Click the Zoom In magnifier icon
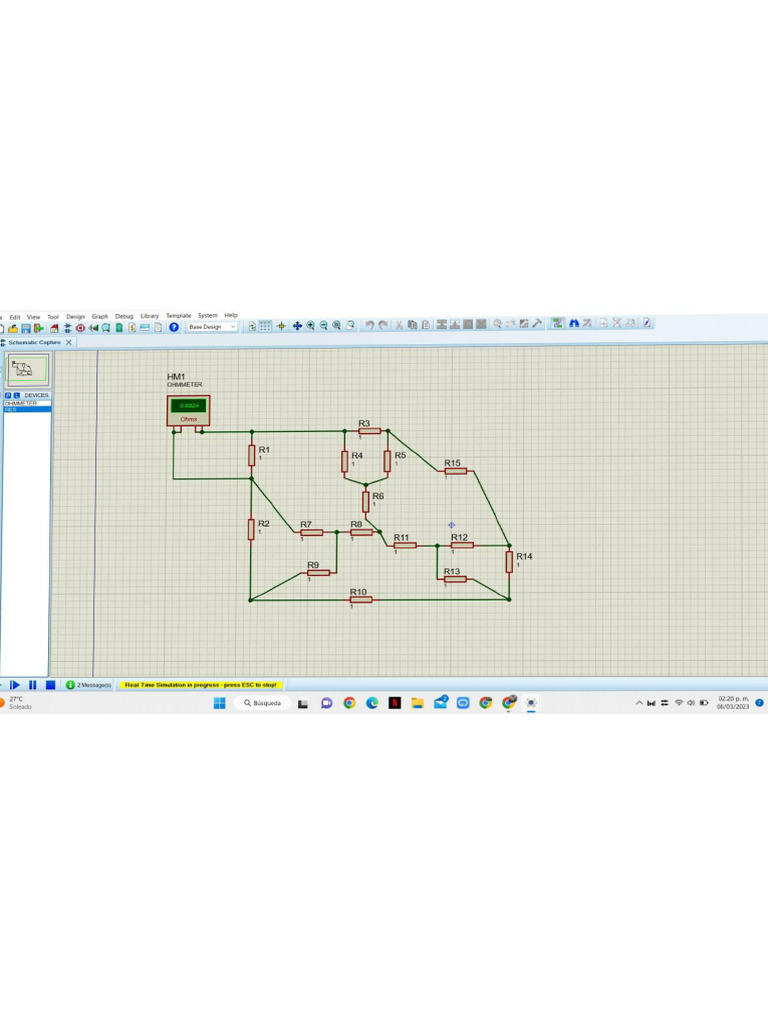 point(311,326)
